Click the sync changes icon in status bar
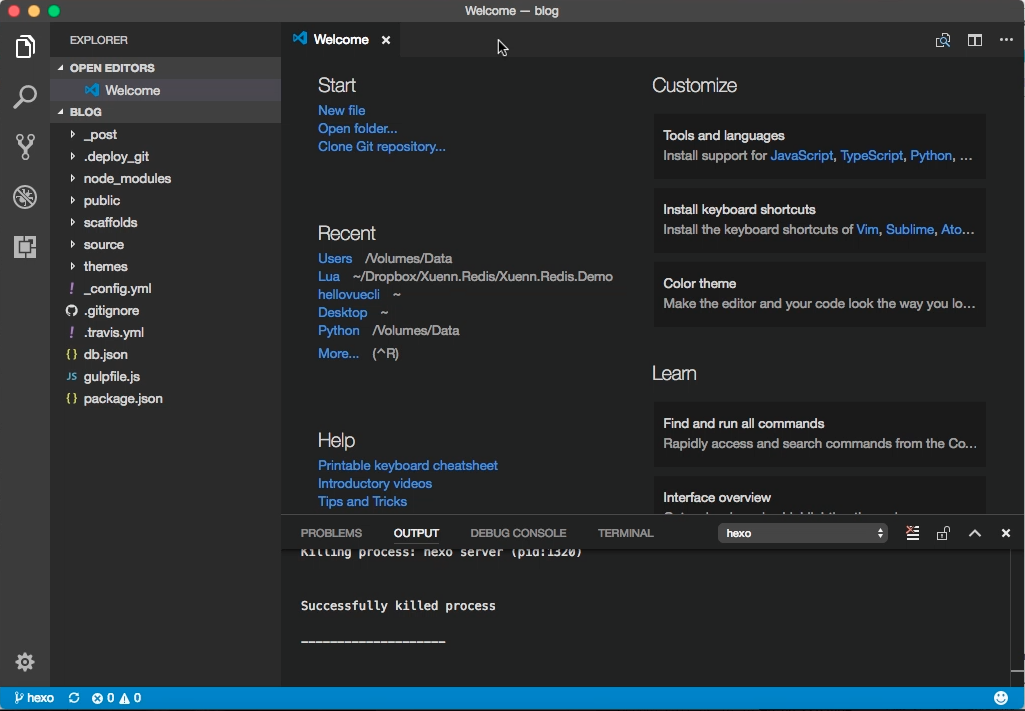The image size is (1025, 711). 74,698
